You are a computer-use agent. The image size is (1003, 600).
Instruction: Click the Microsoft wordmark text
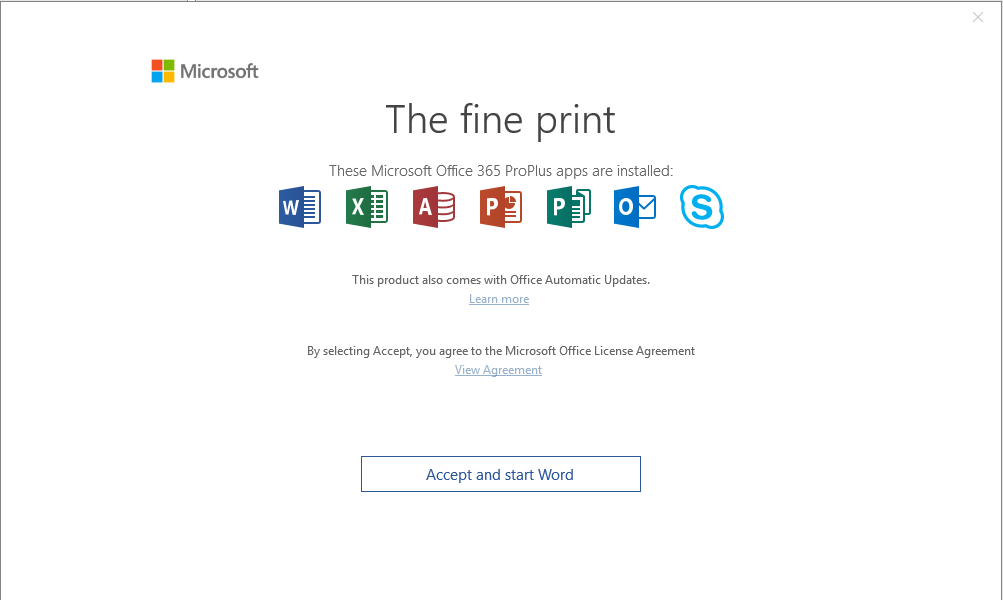(219, 71)
